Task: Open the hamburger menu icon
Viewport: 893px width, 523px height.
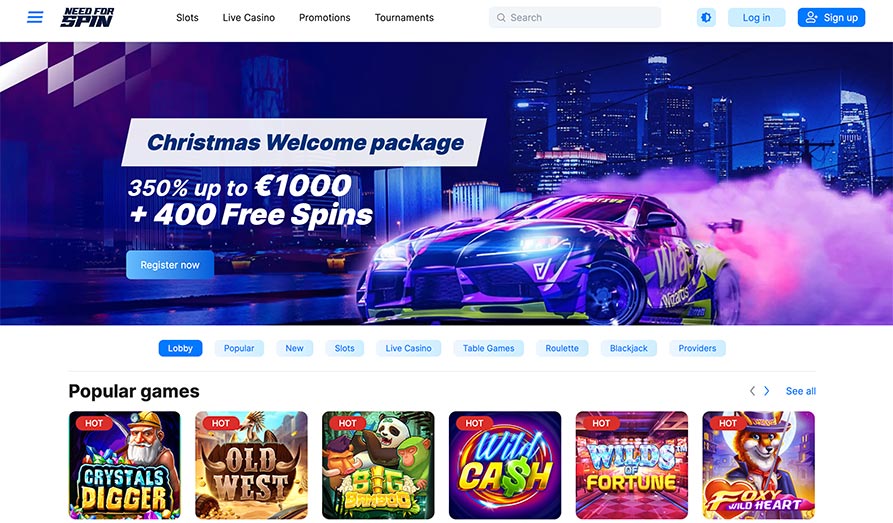Action: tap(35, 17)
